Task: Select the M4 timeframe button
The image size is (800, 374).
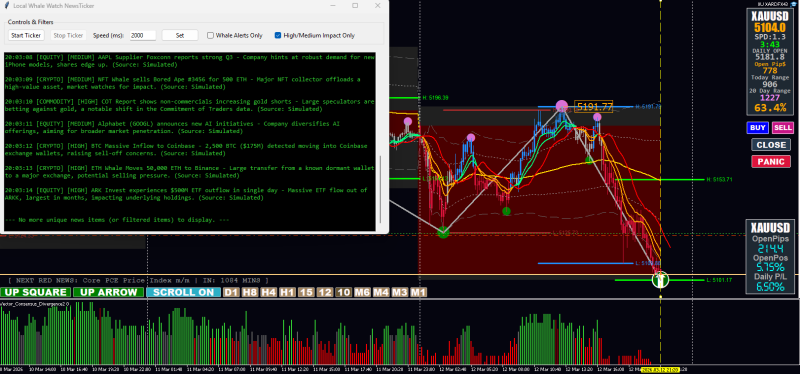Action: 381,292
